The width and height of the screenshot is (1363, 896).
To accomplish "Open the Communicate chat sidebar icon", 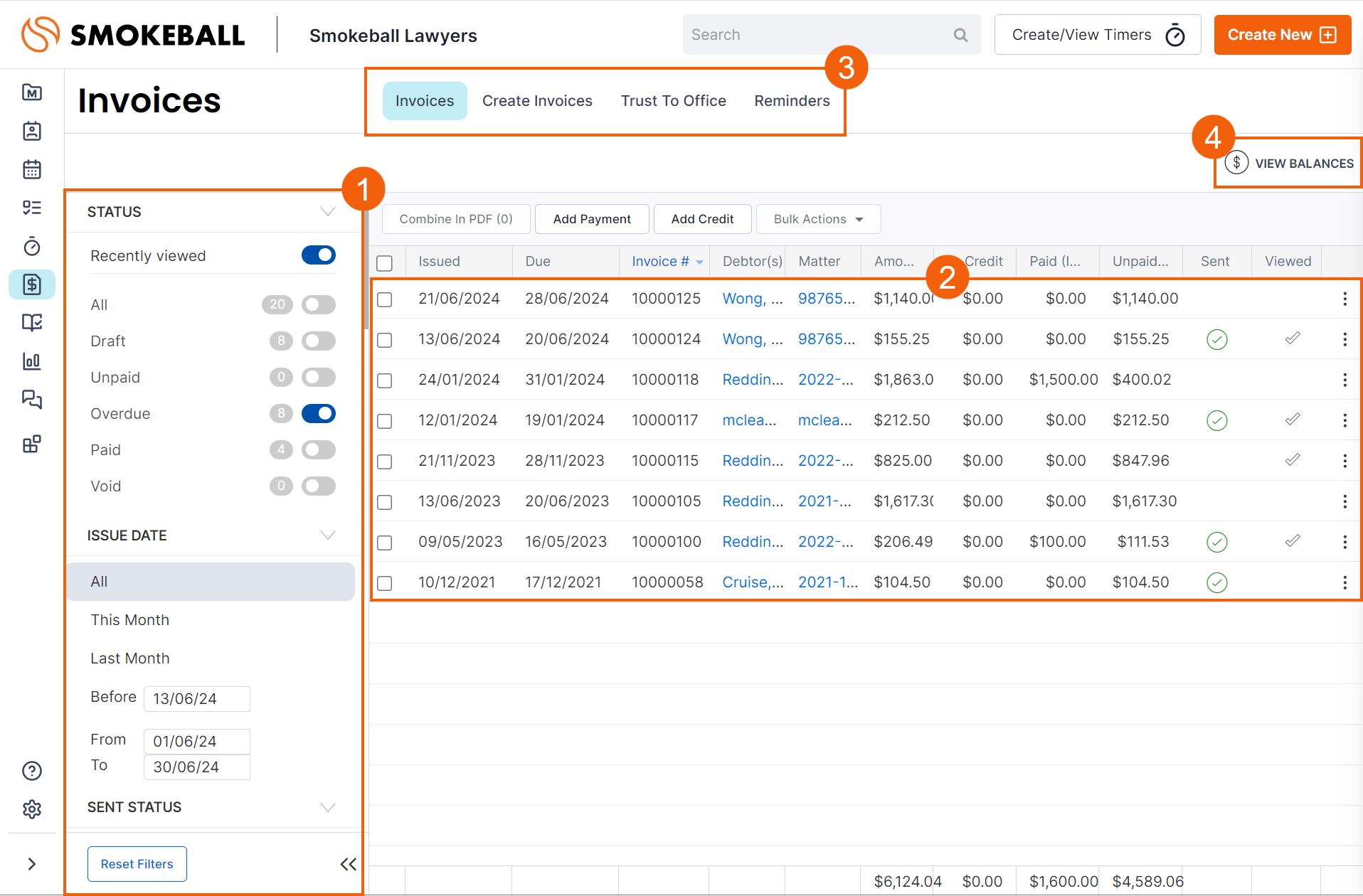I will click(32, 400).
